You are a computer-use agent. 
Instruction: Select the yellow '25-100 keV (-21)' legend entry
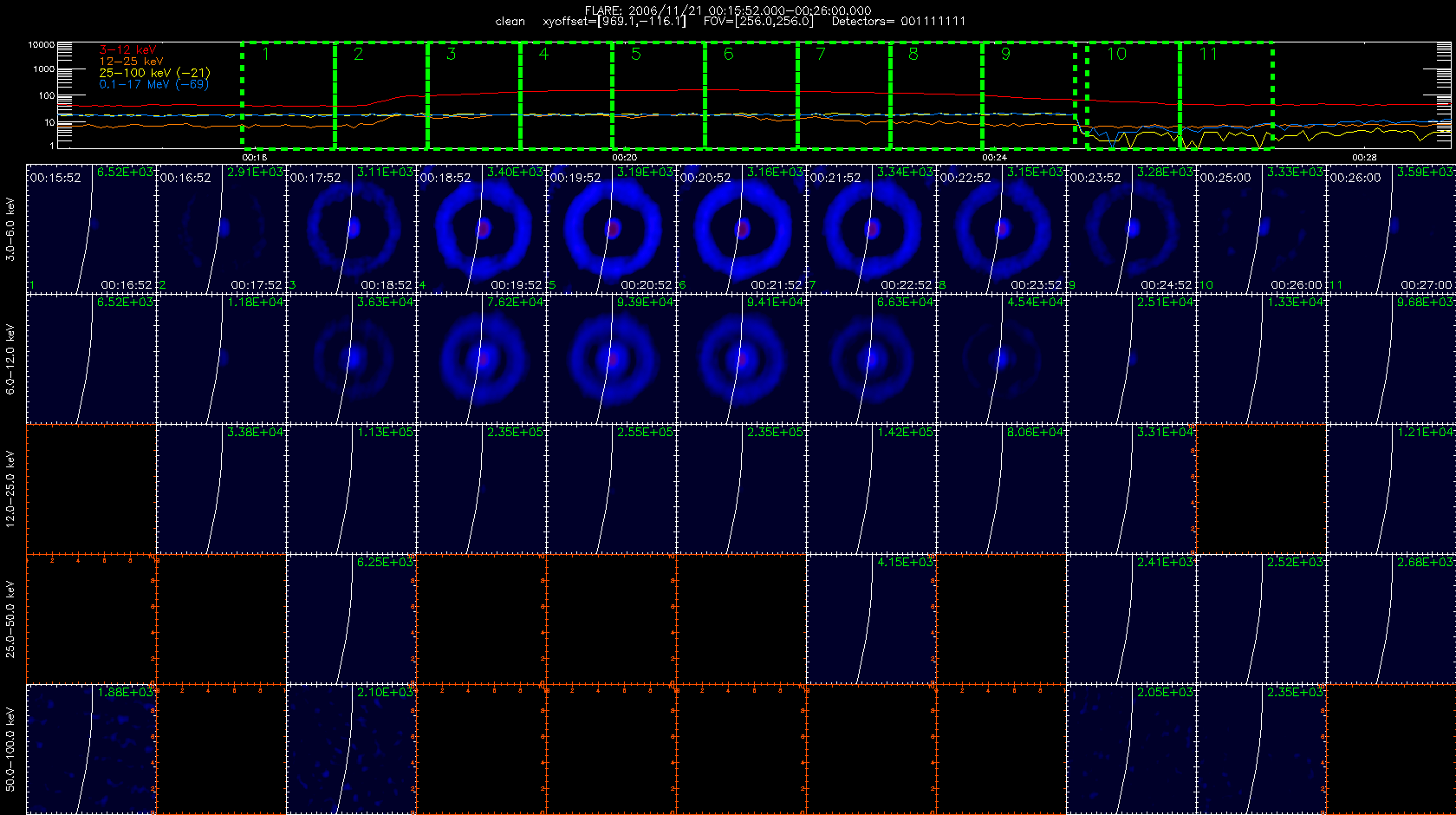(x=154, y=73)
